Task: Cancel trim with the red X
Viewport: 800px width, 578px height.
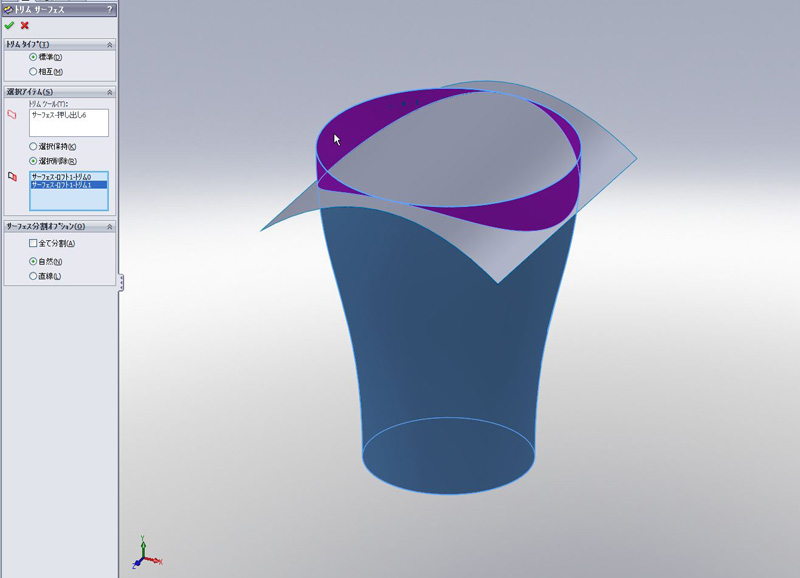Action: [x=25, y=25]
